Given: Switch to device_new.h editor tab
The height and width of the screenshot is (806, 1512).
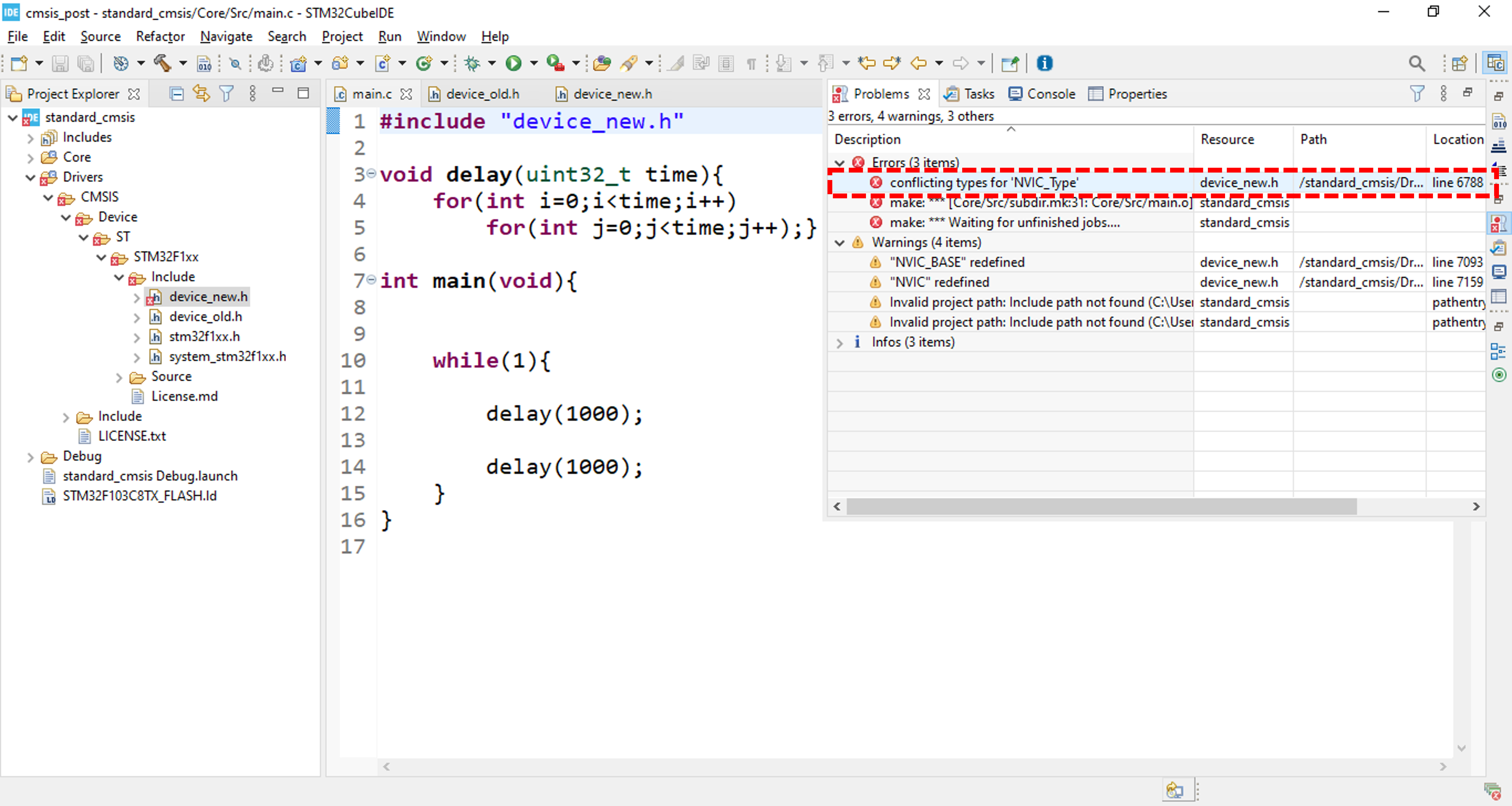Looking at the screenshot, I should click(x=613, y=94).
